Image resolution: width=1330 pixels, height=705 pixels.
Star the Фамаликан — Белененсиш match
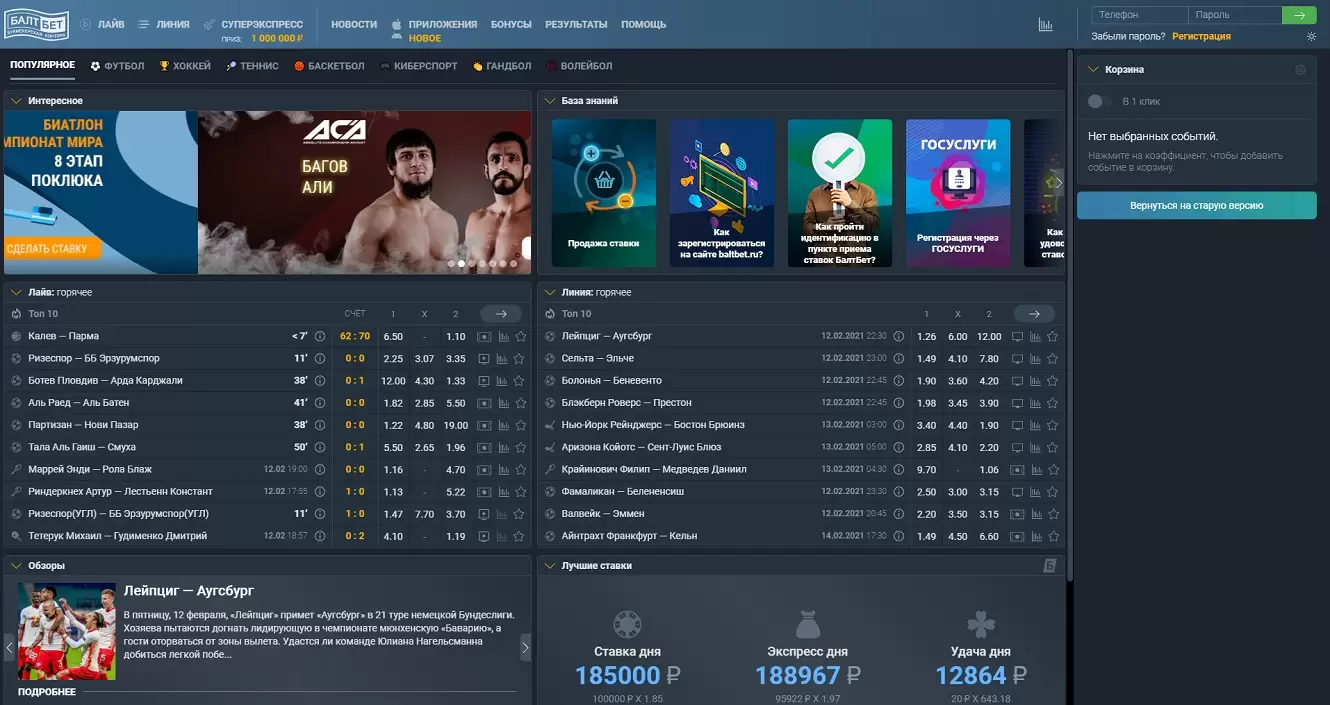click(1052, 491)
